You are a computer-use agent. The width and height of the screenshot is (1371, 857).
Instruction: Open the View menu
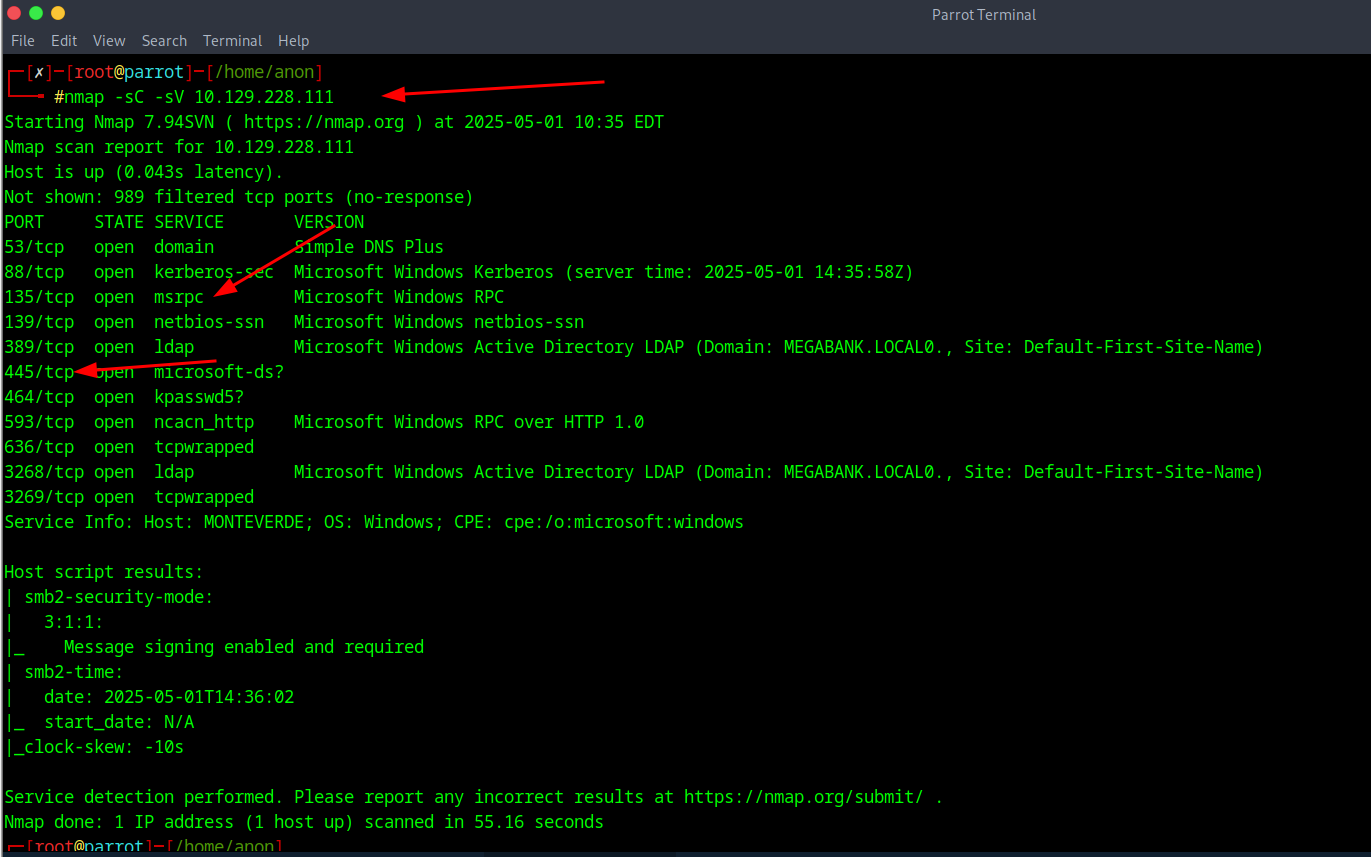point(109,41)
